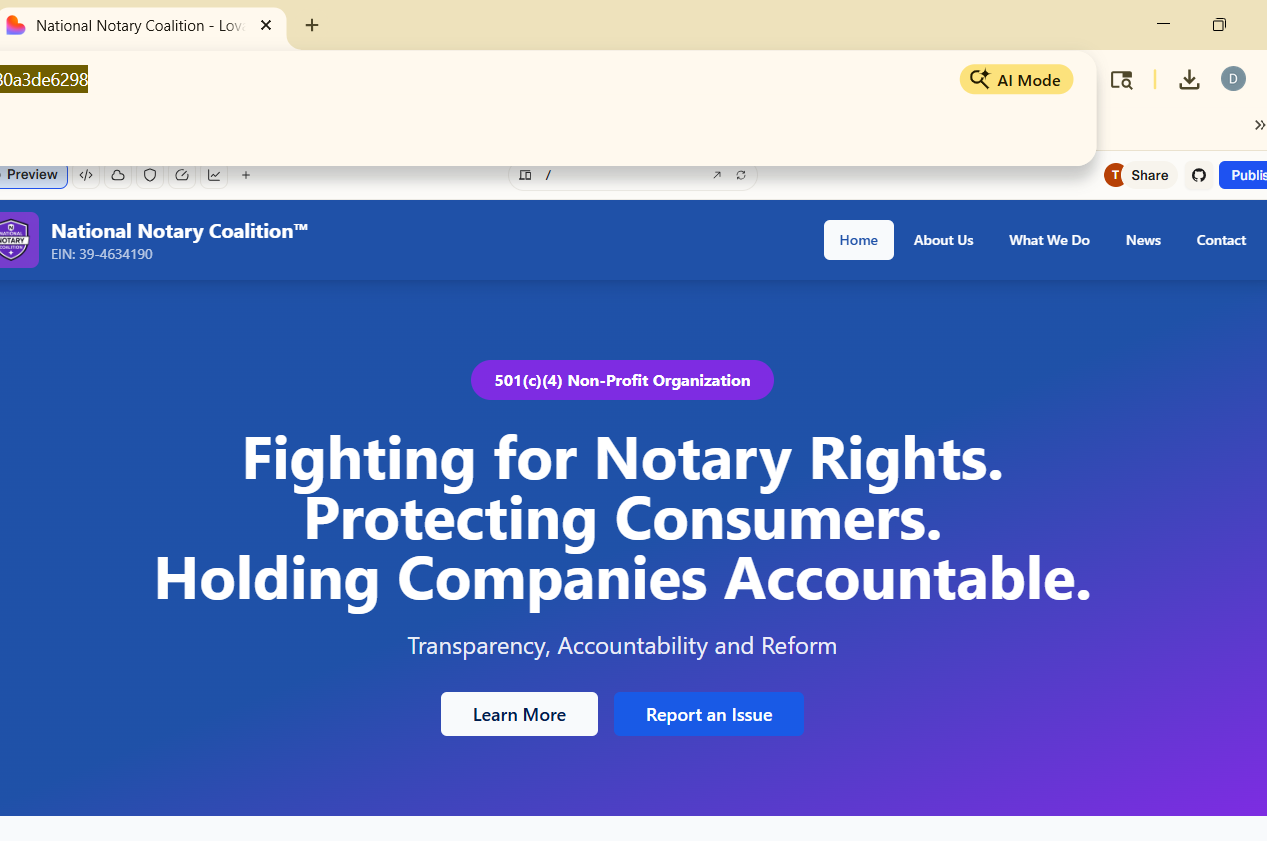Click the browser downloads icon
This screenshot has height=841, width=1267.
tap(1189, 80)
